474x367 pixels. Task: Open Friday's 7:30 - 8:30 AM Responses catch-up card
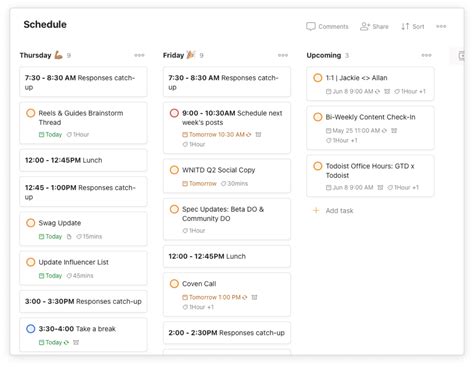pyautogui.click(x=227, y=82)
